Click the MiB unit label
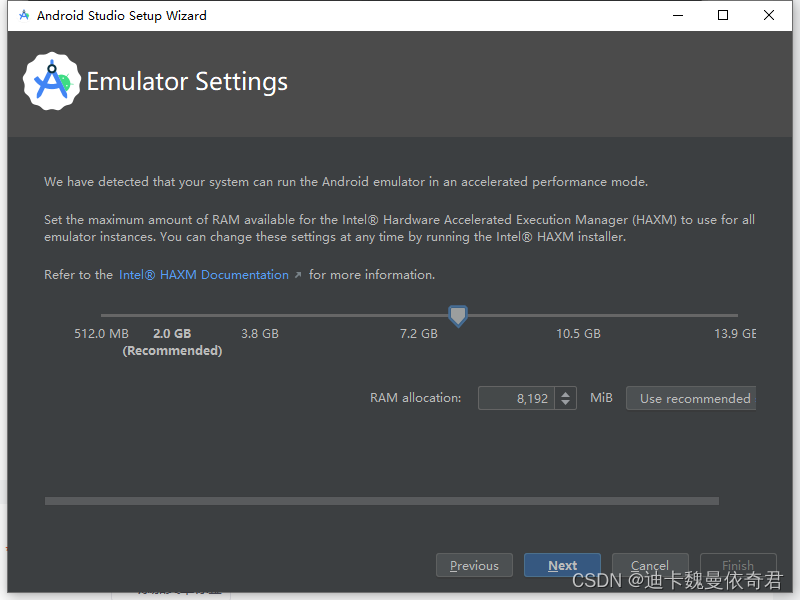Screen dimensions: 800x600 tap(601, 398)
